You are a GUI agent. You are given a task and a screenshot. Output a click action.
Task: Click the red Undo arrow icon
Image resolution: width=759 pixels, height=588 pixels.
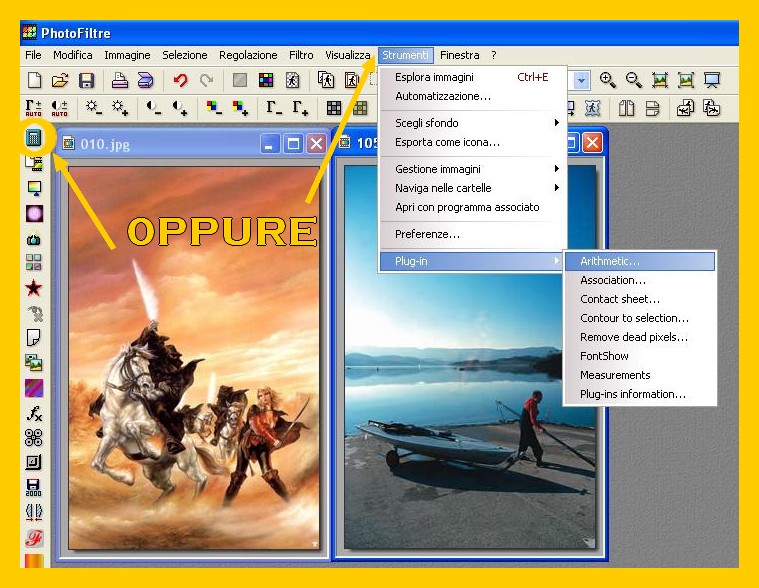point(180,81)
